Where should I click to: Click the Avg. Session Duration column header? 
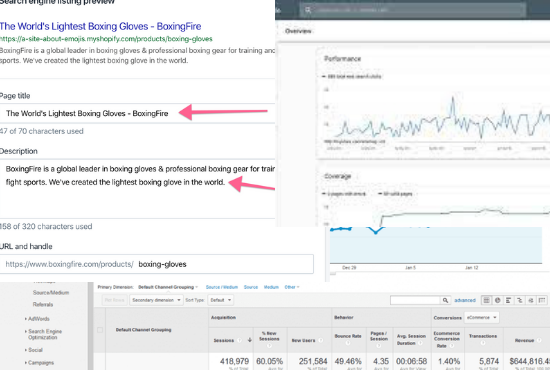411,339
